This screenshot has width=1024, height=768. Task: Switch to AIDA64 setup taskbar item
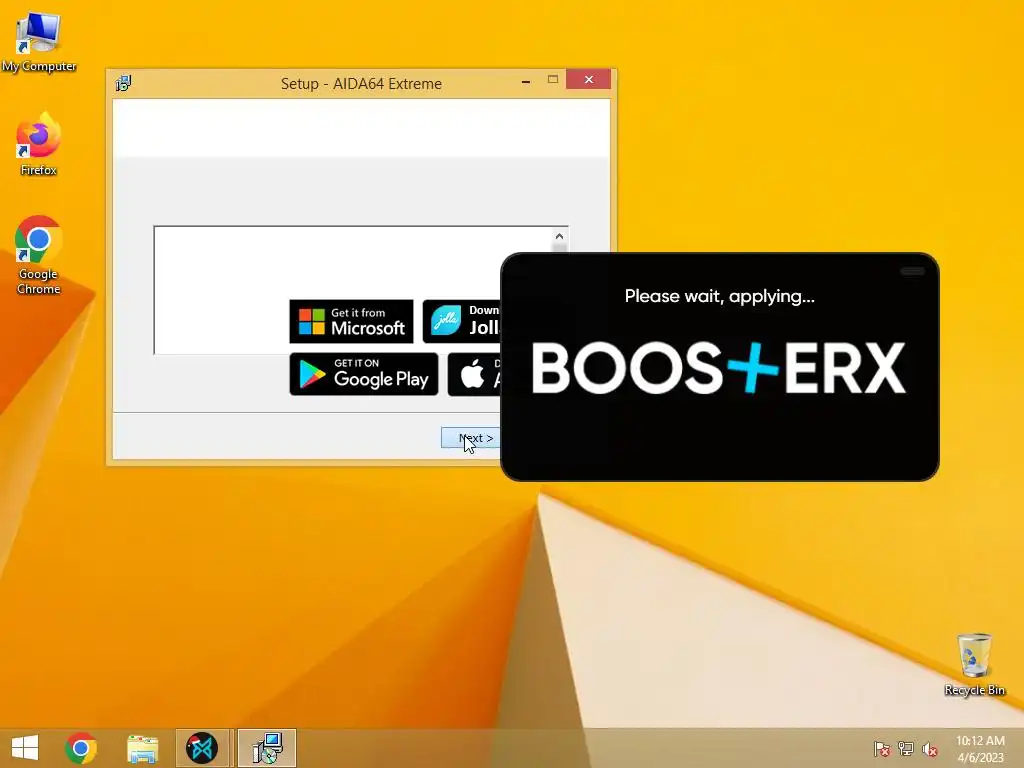pyautogui.click(x=267, y=748)
